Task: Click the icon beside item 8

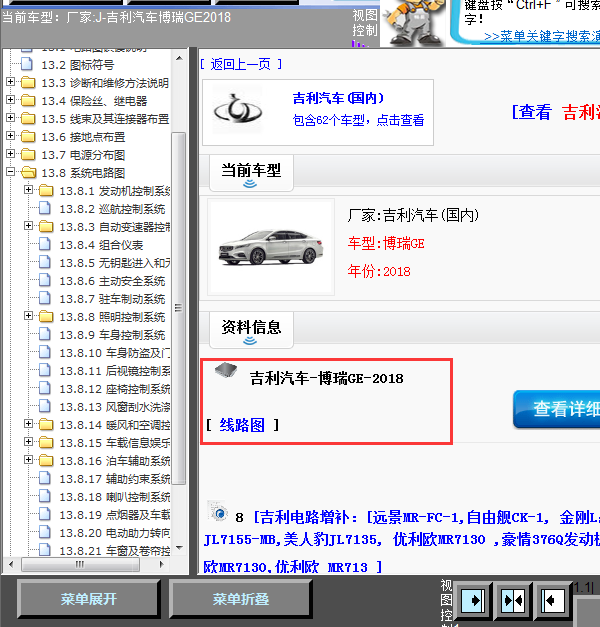Action: 218,511
